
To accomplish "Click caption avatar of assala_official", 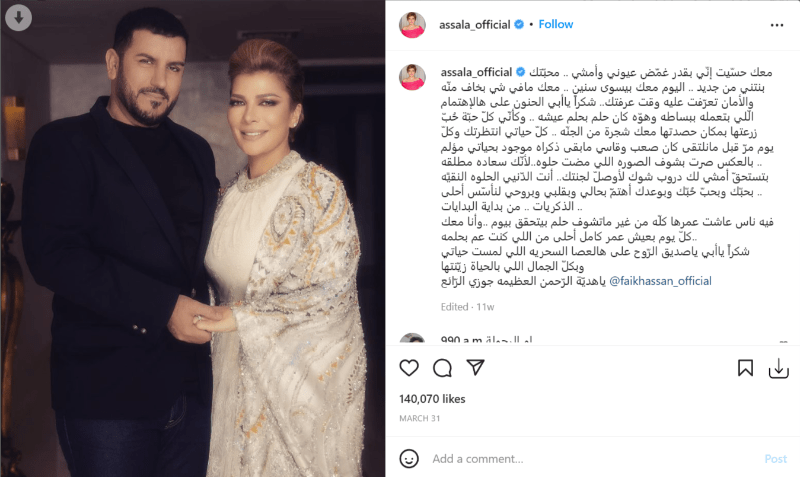I will [412, 77].
